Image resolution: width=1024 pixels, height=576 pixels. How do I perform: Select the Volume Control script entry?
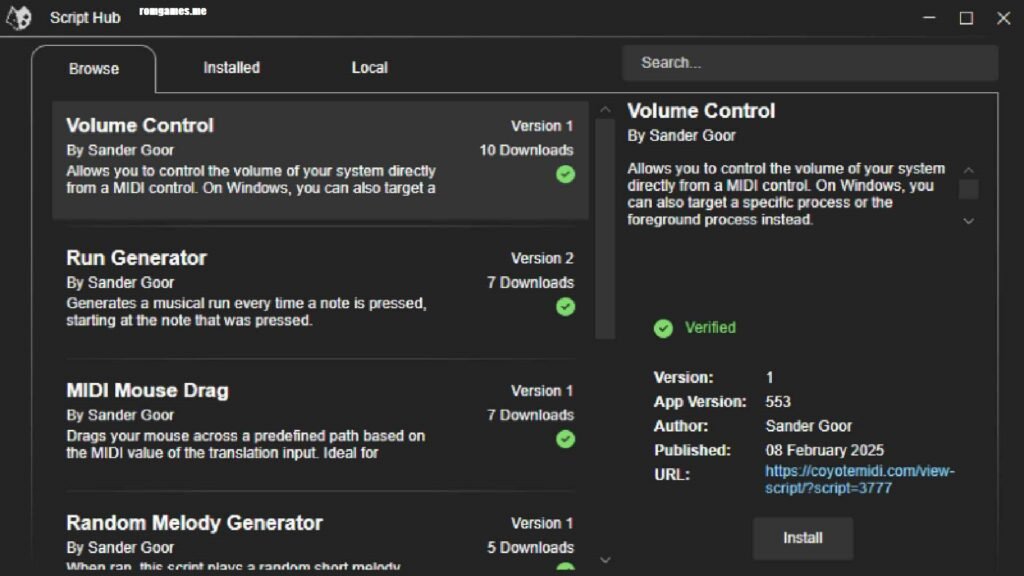click(320, 160)
